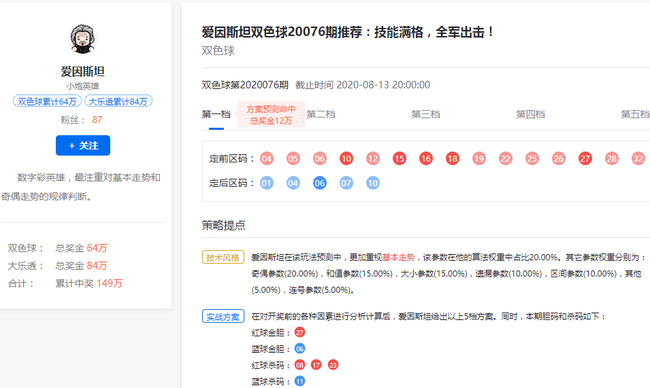Follow the author with + 关注 button

pyautogui.click(x=83, y=146)
